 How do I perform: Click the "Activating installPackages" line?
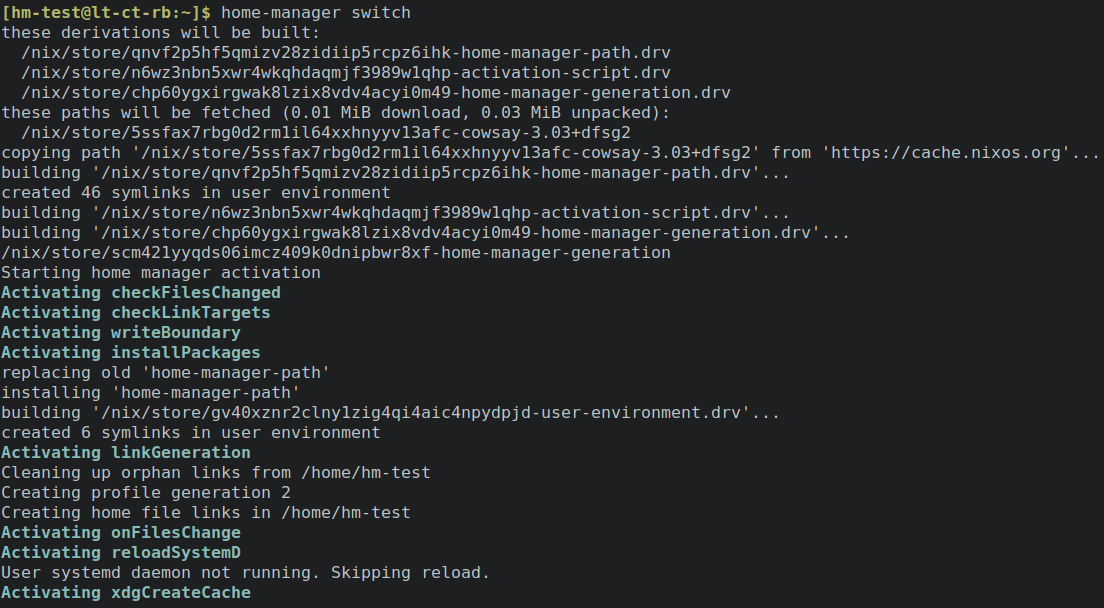[131, 353]
